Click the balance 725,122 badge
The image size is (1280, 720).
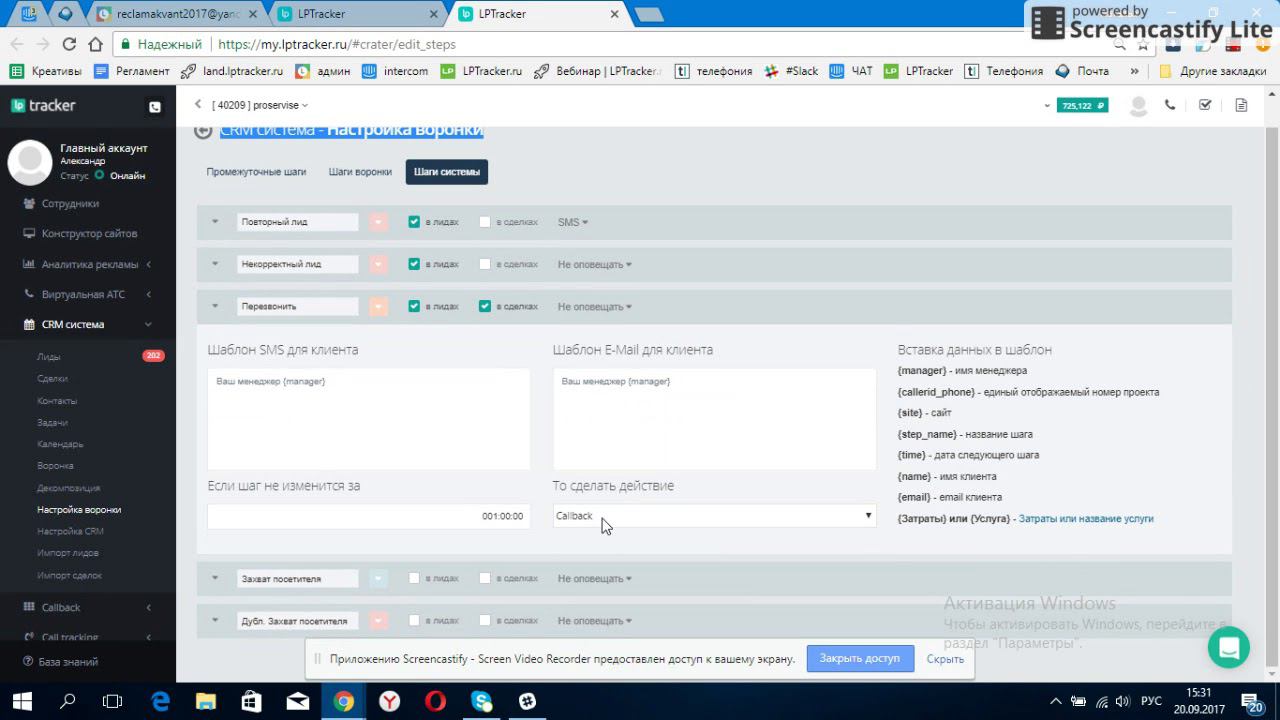pos(1082,105)
